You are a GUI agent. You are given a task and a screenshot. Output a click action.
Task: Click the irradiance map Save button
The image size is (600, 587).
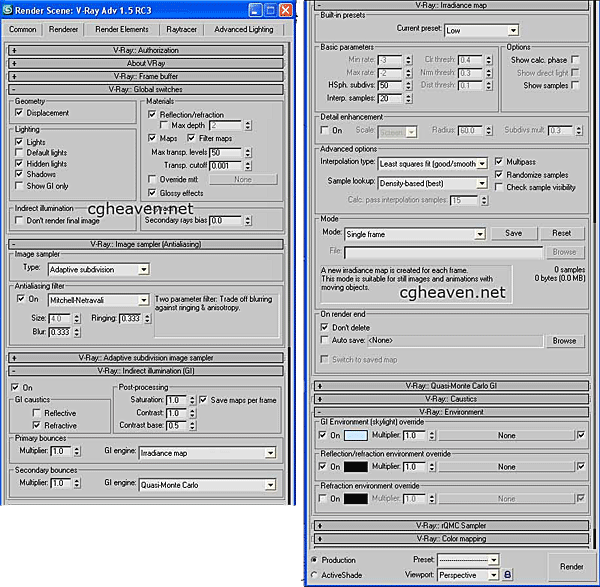point(514,233)
